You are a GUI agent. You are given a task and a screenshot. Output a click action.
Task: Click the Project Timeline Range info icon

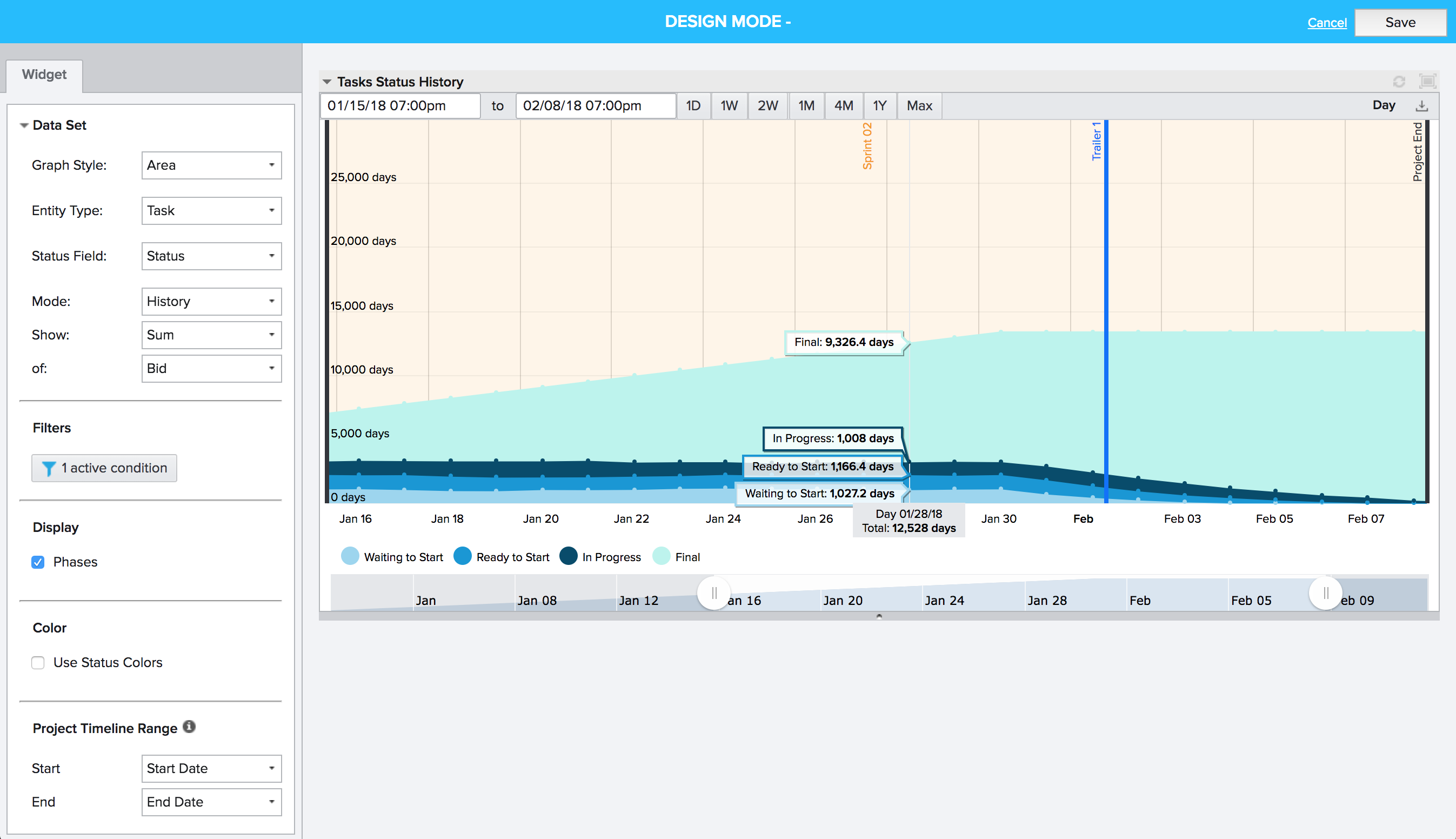click(190, 727)
